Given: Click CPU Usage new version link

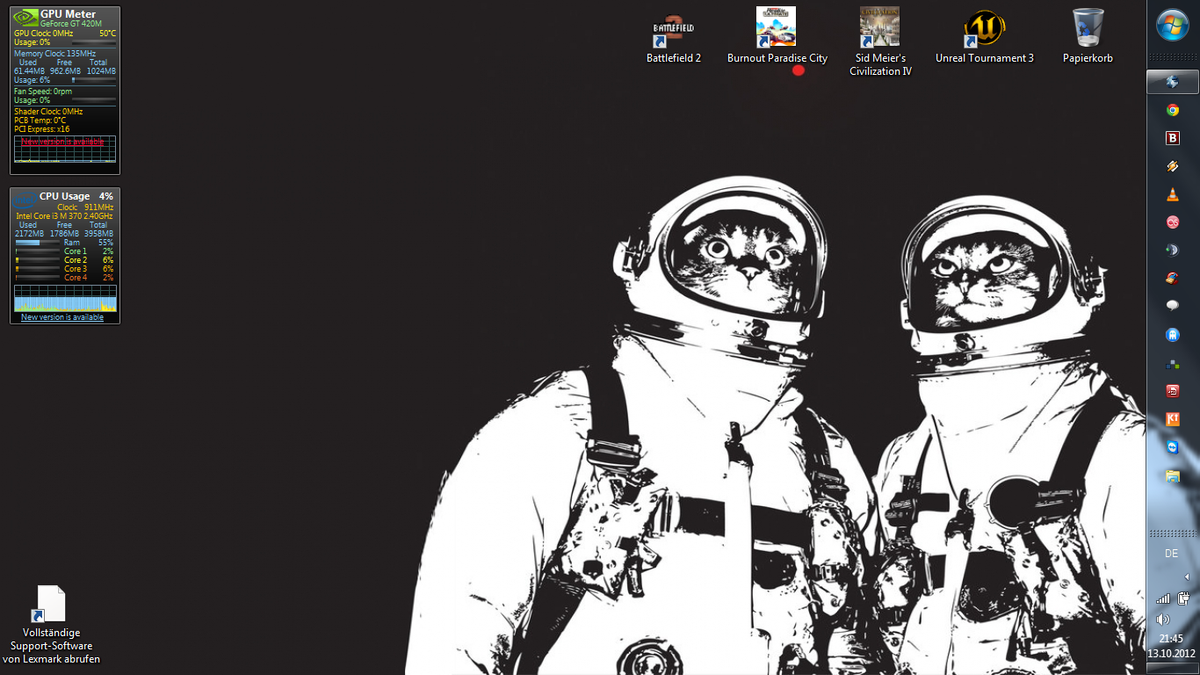Looking at the screenshot, I should [x=62, y=317].
